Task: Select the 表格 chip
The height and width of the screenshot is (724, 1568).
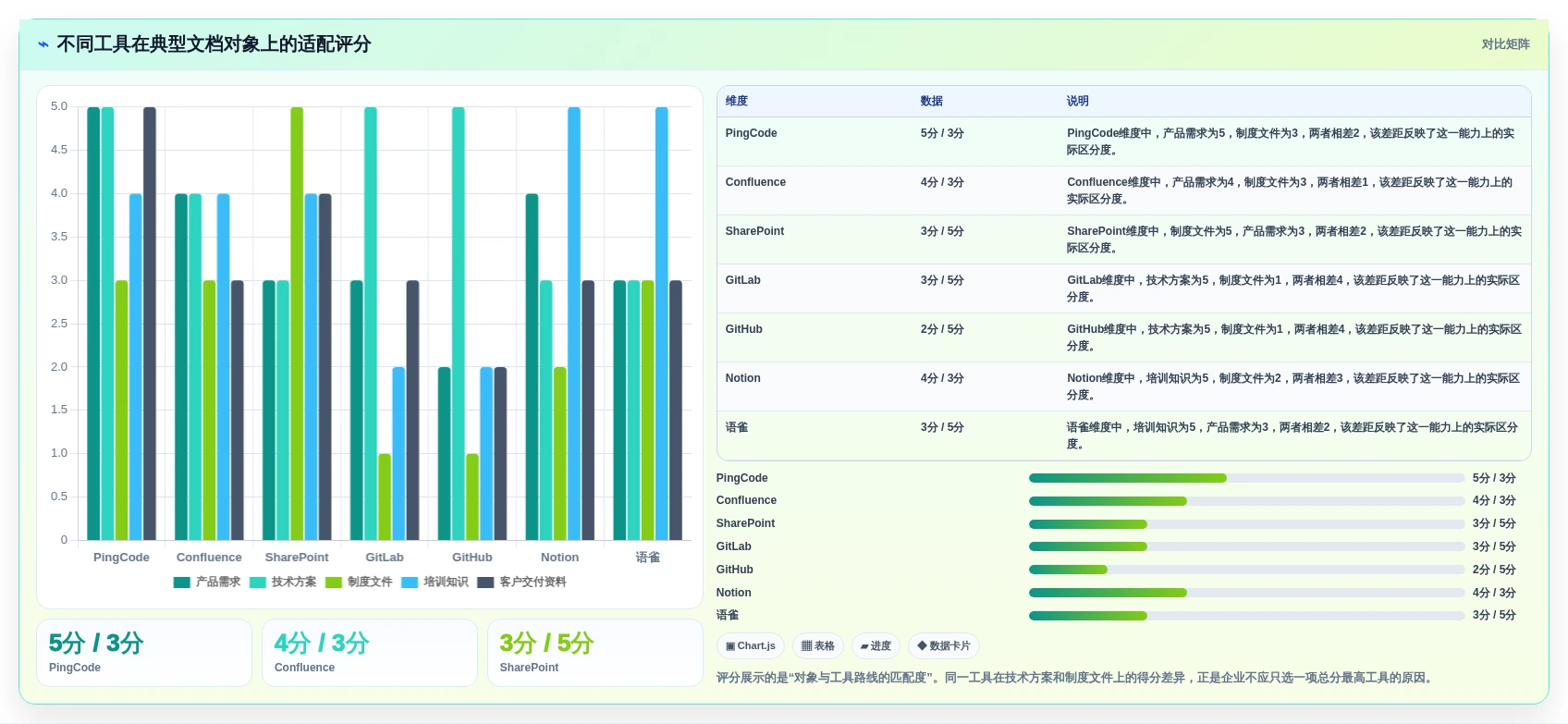Action: (818, 646)
